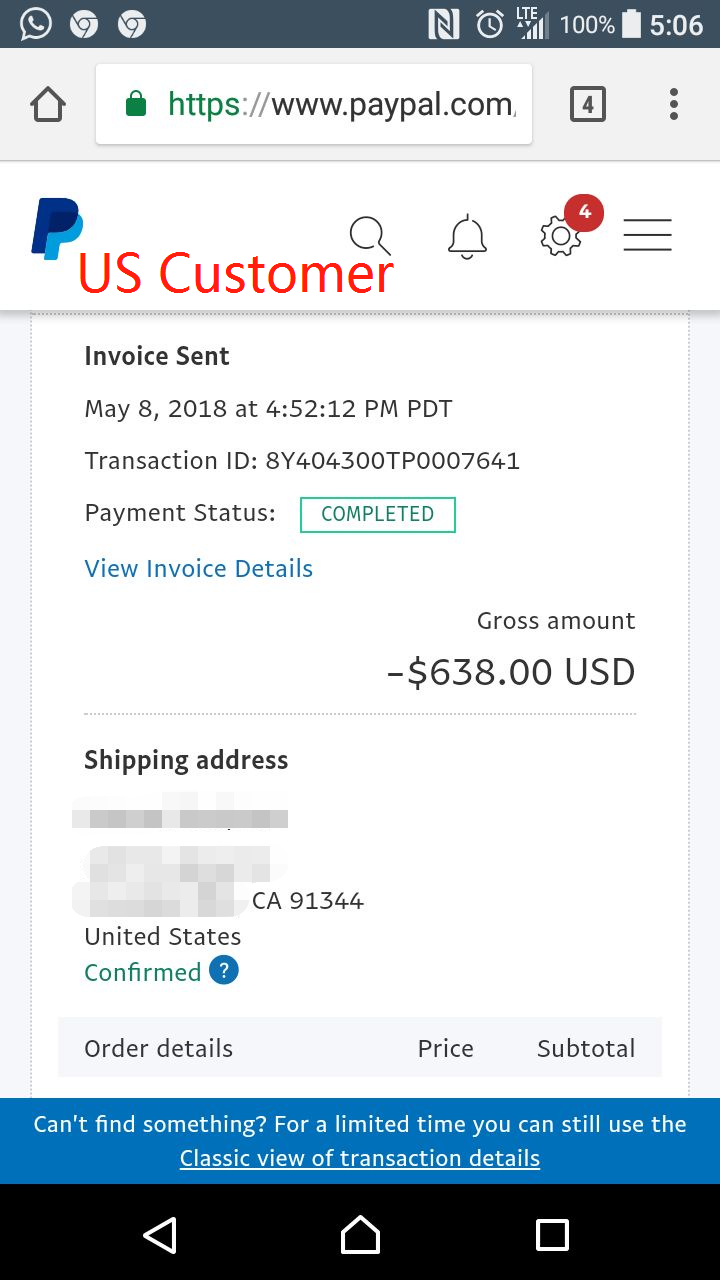Tap the paypal.com address bar
This screenshot has height=1280, width=720.
coord(314,104)
